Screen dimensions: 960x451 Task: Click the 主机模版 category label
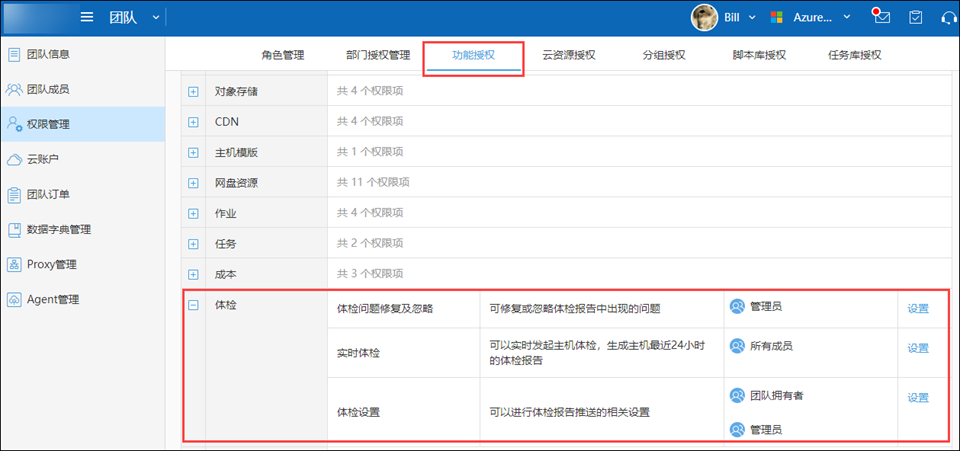click(236, 152)
